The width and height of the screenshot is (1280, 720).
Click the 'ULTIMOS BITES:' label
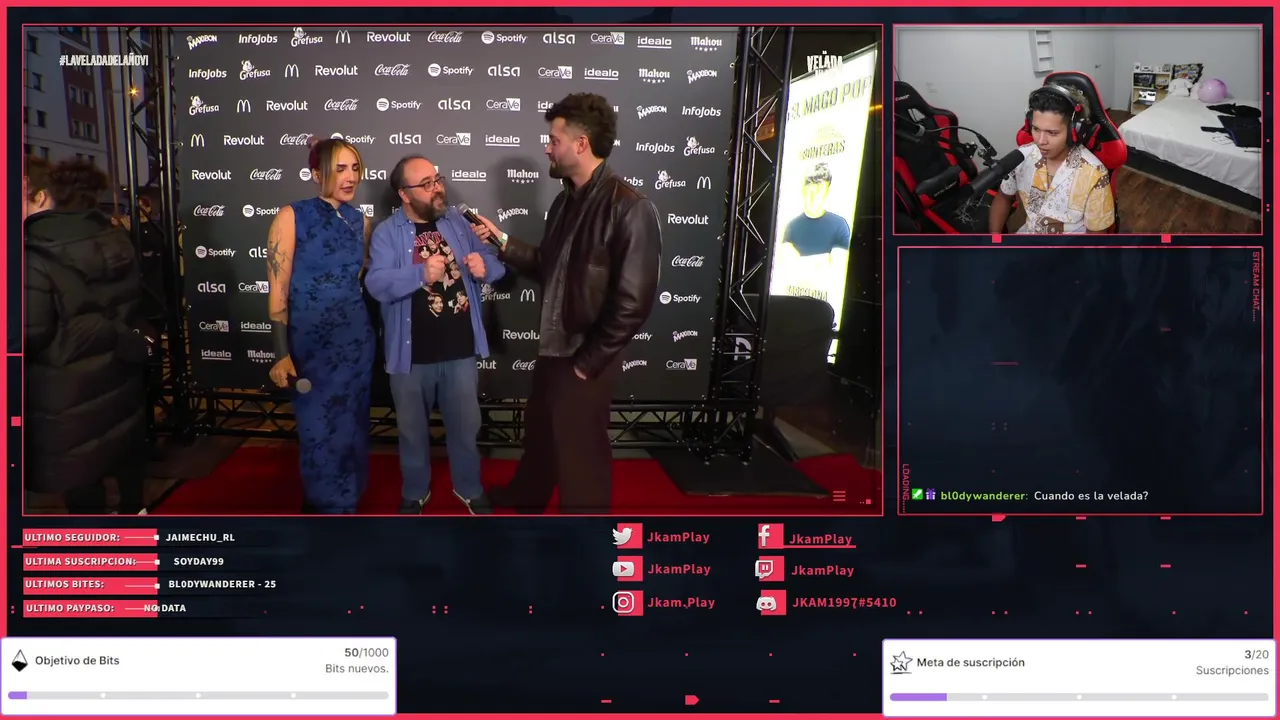[64, 584]
